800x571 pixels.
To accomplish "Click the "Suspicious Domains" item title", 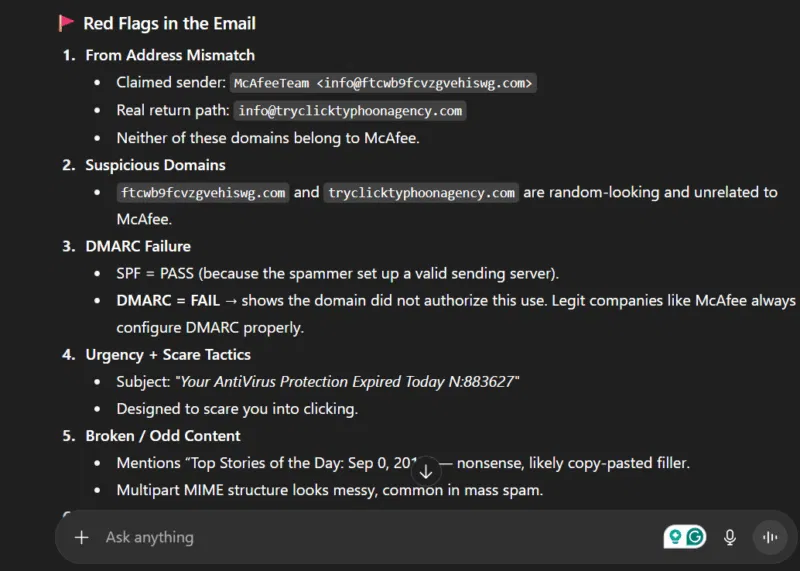I will pos(155,165).
